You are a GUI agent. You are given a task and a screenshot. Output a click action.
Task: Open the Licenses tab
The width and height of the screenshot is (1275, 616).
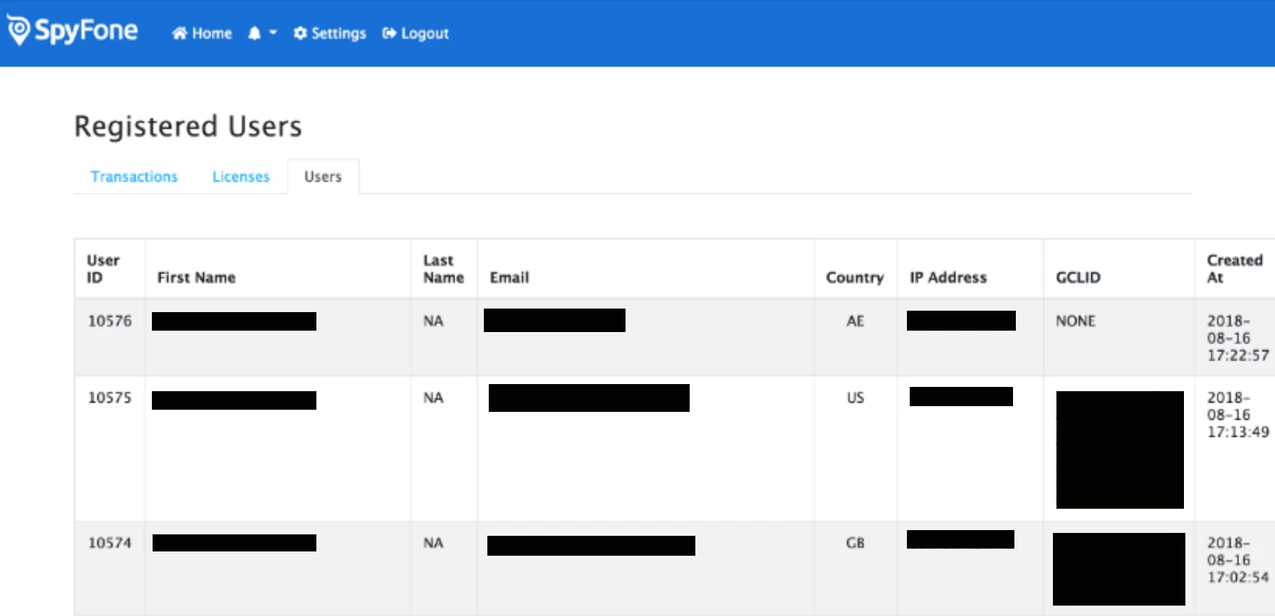click(241, 177)
